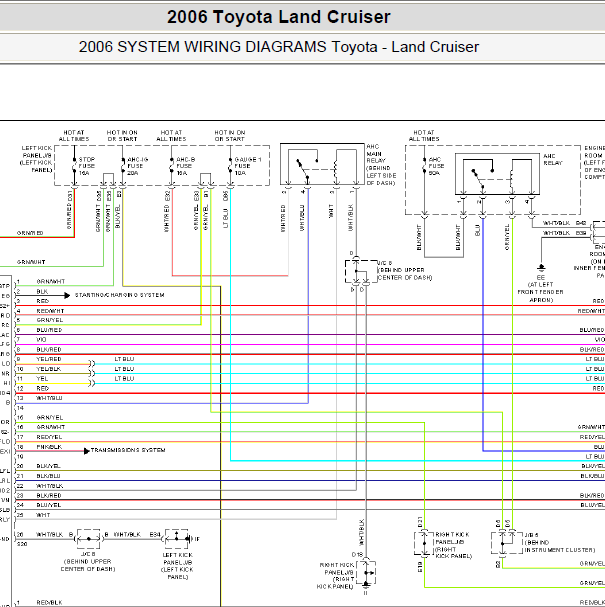This screenshot has width=605, height=607.
Task: Click HOT AT ALL TIMES above the STOP fuse
Action: [x=74, y=135]
